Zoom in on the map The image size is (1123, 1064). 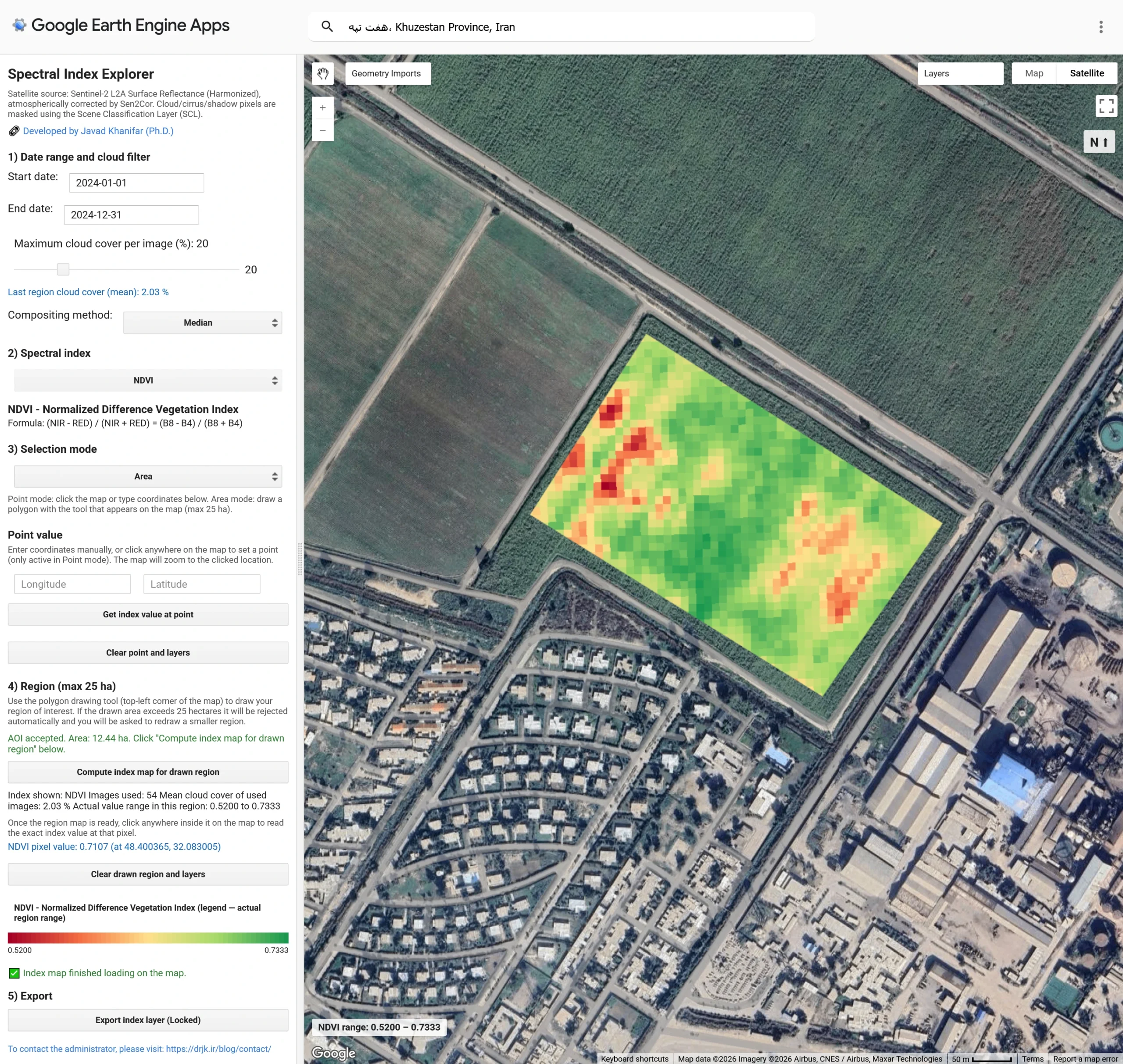(x=323, y=108)
